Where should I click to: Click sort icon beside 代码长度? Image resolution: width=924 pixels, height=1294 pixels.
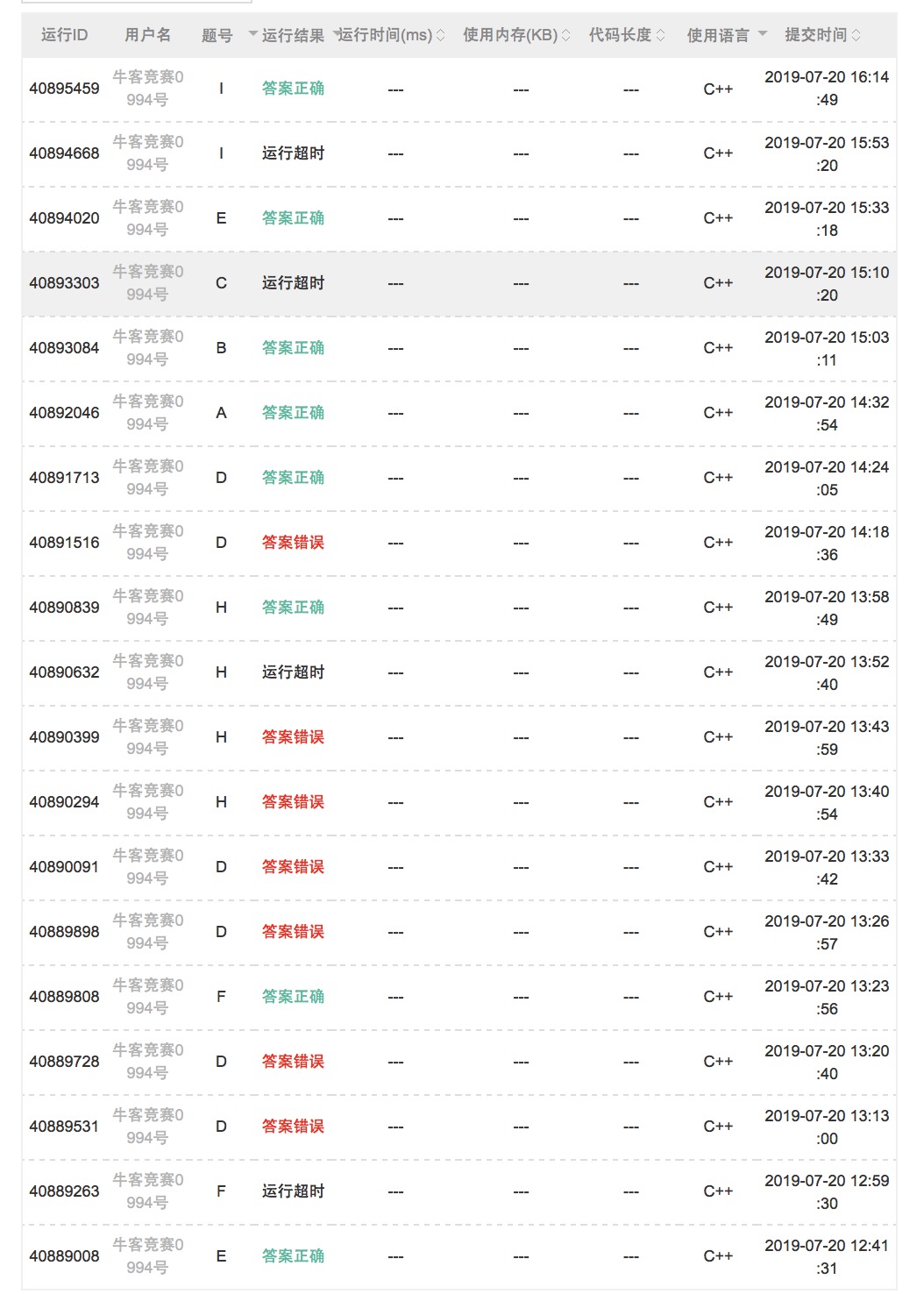tap(661, 35)
